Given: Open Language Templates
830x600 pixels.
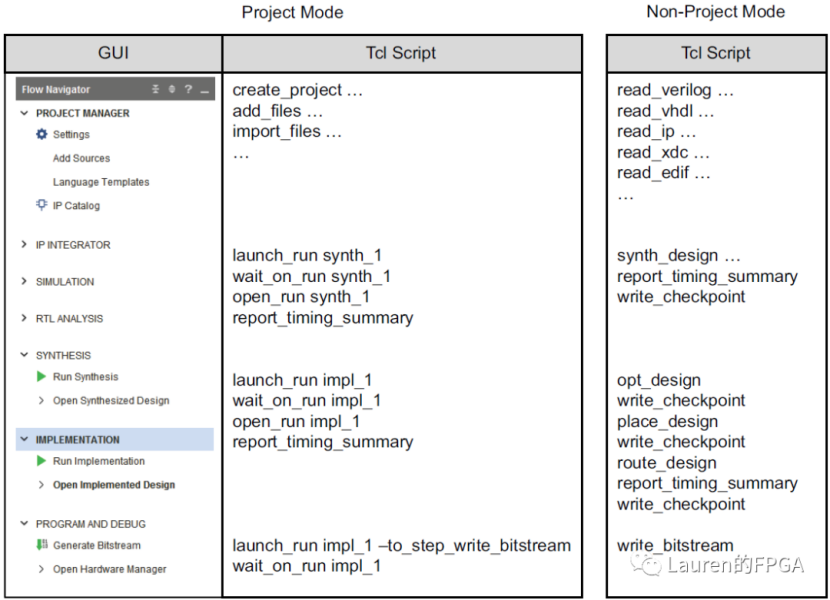Looking at the screenshot, I should click(x=101, y=182).
